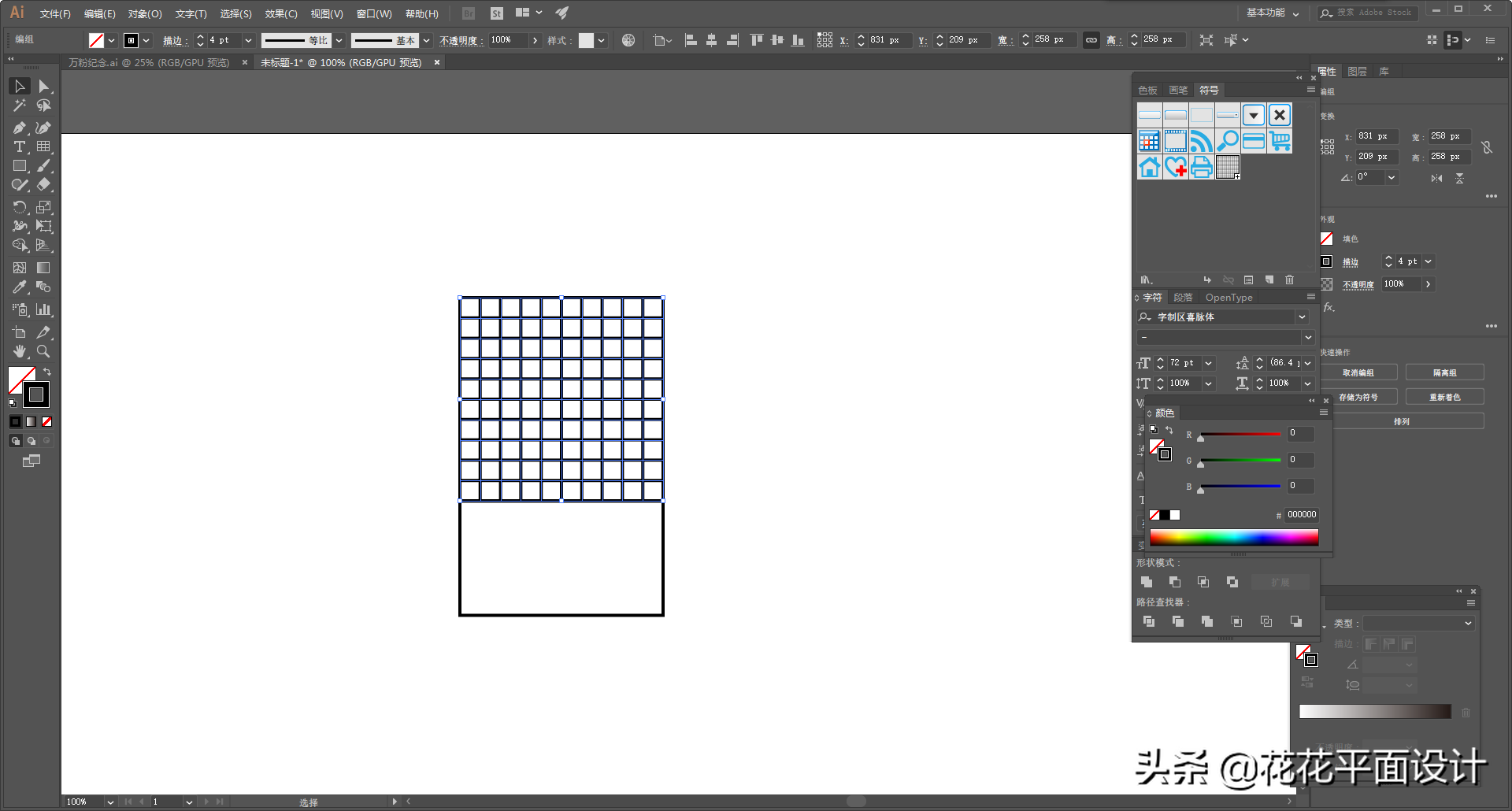The image size is (1512, 811).
Task: Reset default fill and stroke
Action: (x=12, y=403)
